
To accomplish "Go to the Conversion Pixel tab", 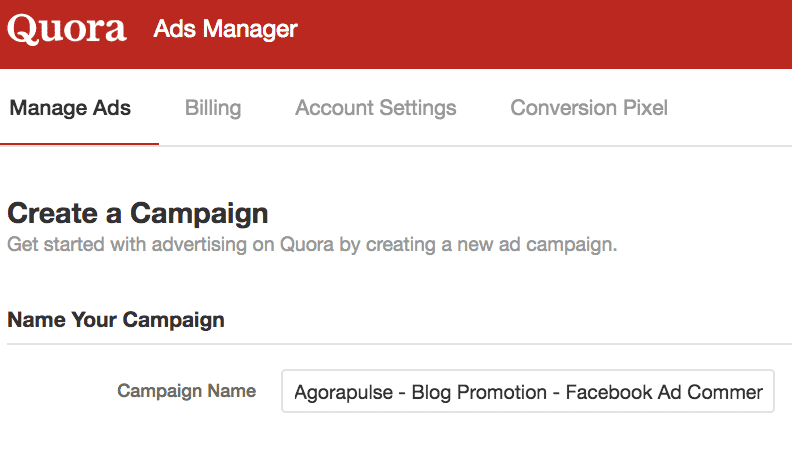I will point(589,107).
